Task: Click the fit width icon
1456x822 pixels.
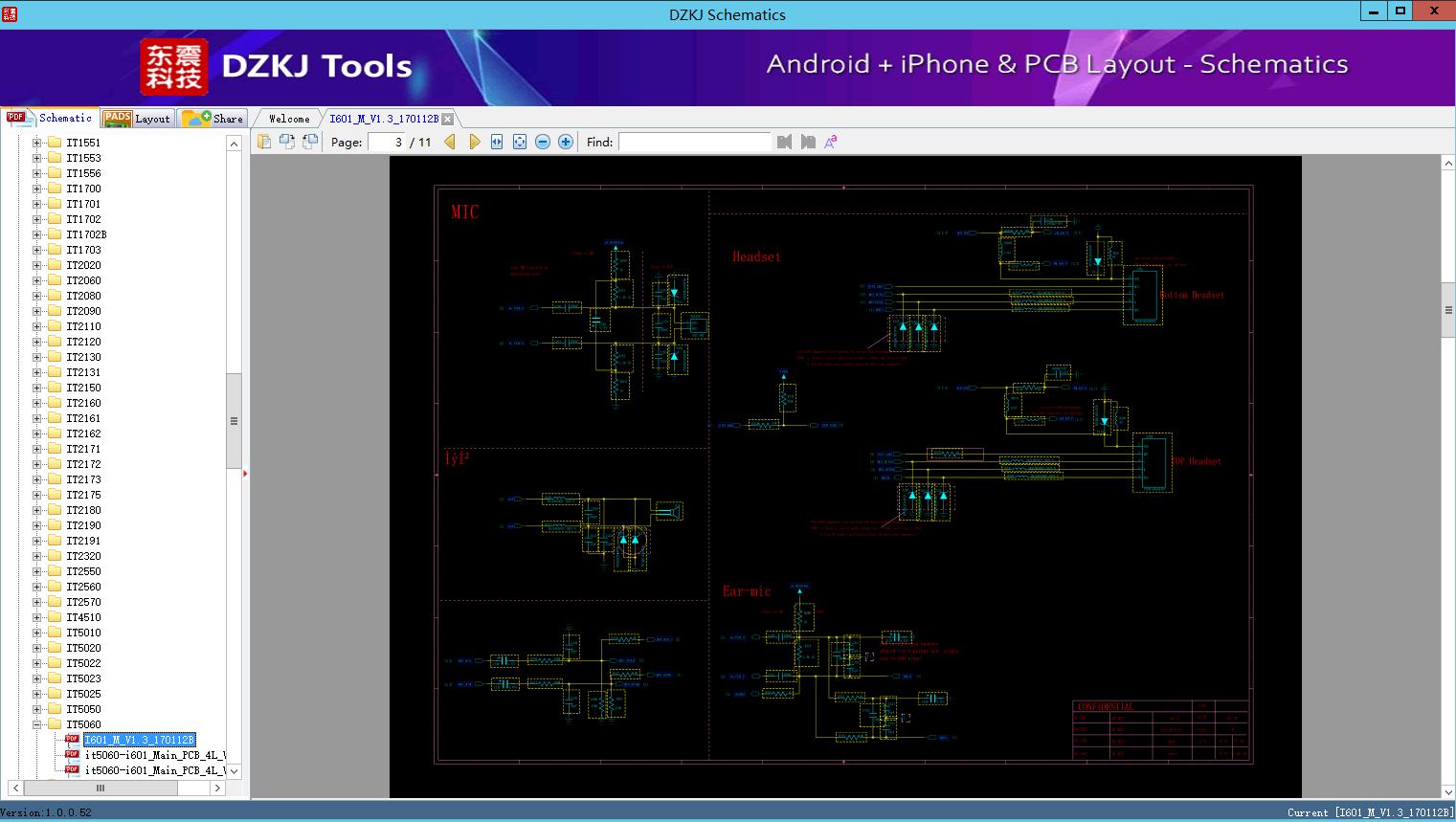Action: coord(497,142)
